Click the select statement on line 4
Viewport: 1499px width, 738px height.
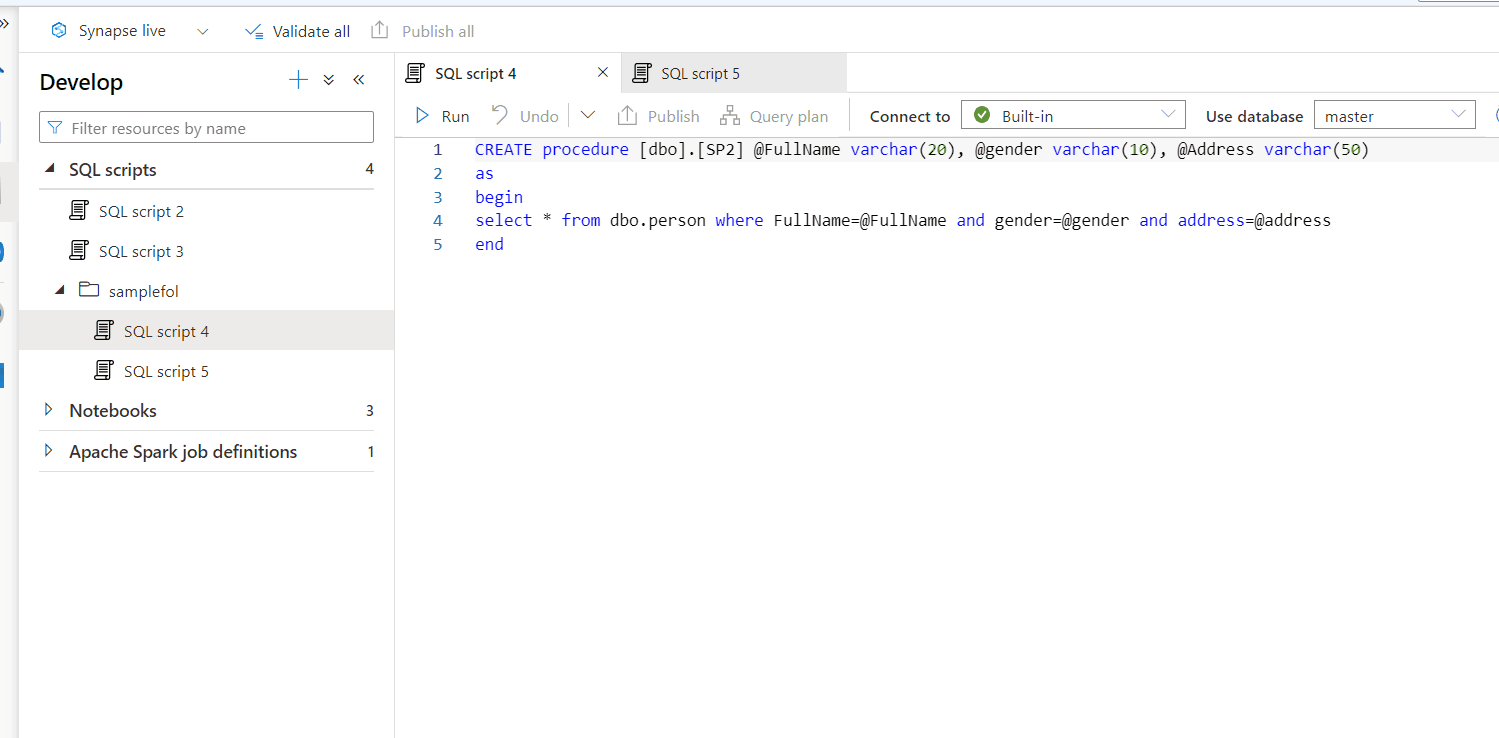903,220
